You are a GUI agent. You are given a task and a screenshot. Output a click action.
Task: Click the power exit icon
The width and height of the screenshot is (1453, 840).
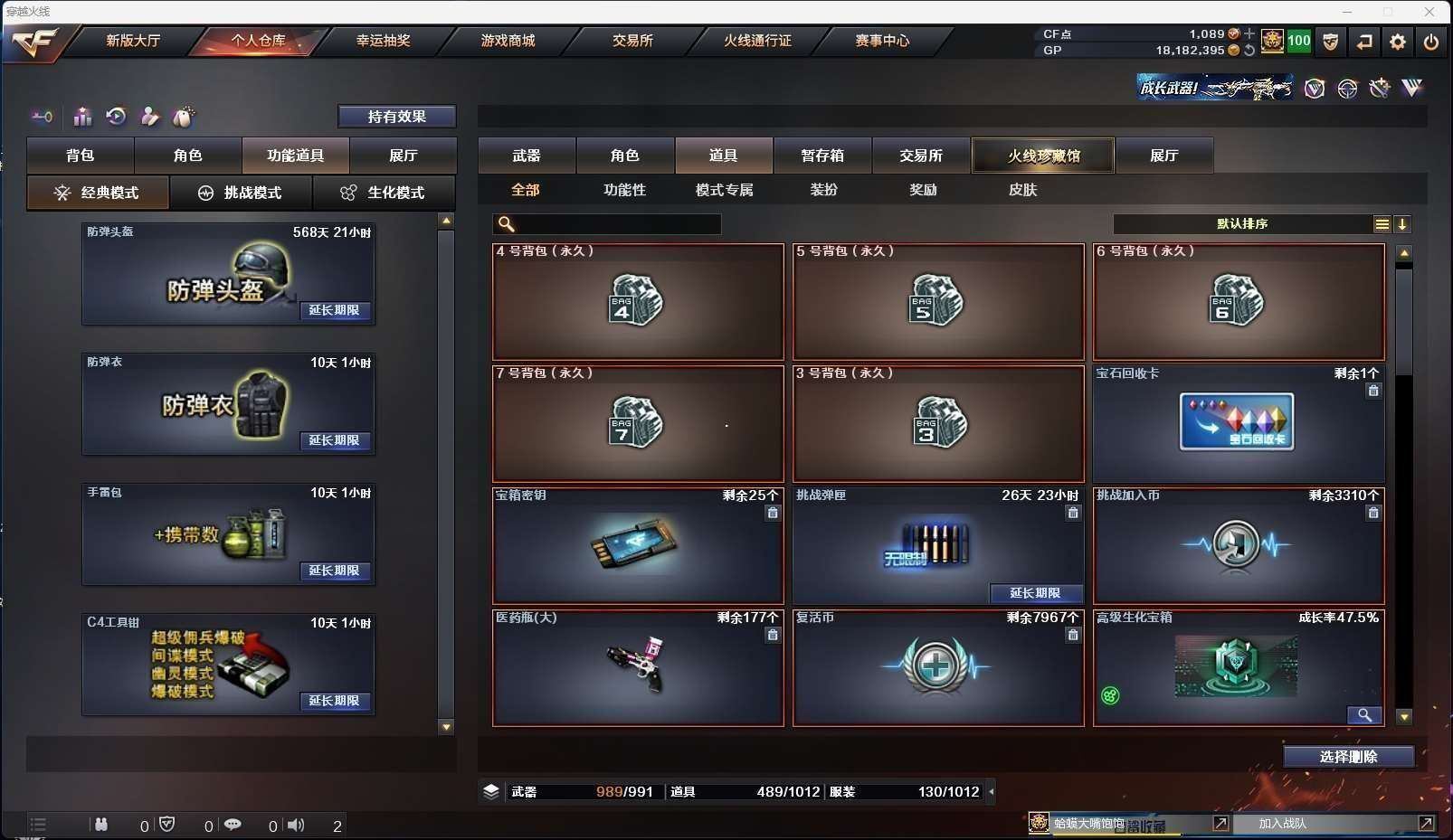coord(1430,42)
